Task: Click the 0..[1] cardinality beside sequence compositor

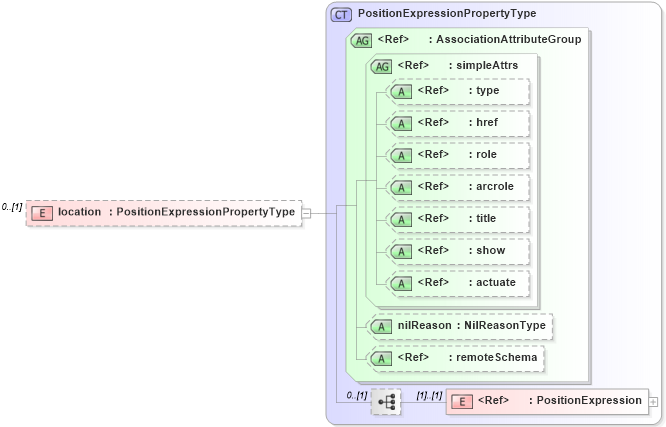Action: coord(356,396)
